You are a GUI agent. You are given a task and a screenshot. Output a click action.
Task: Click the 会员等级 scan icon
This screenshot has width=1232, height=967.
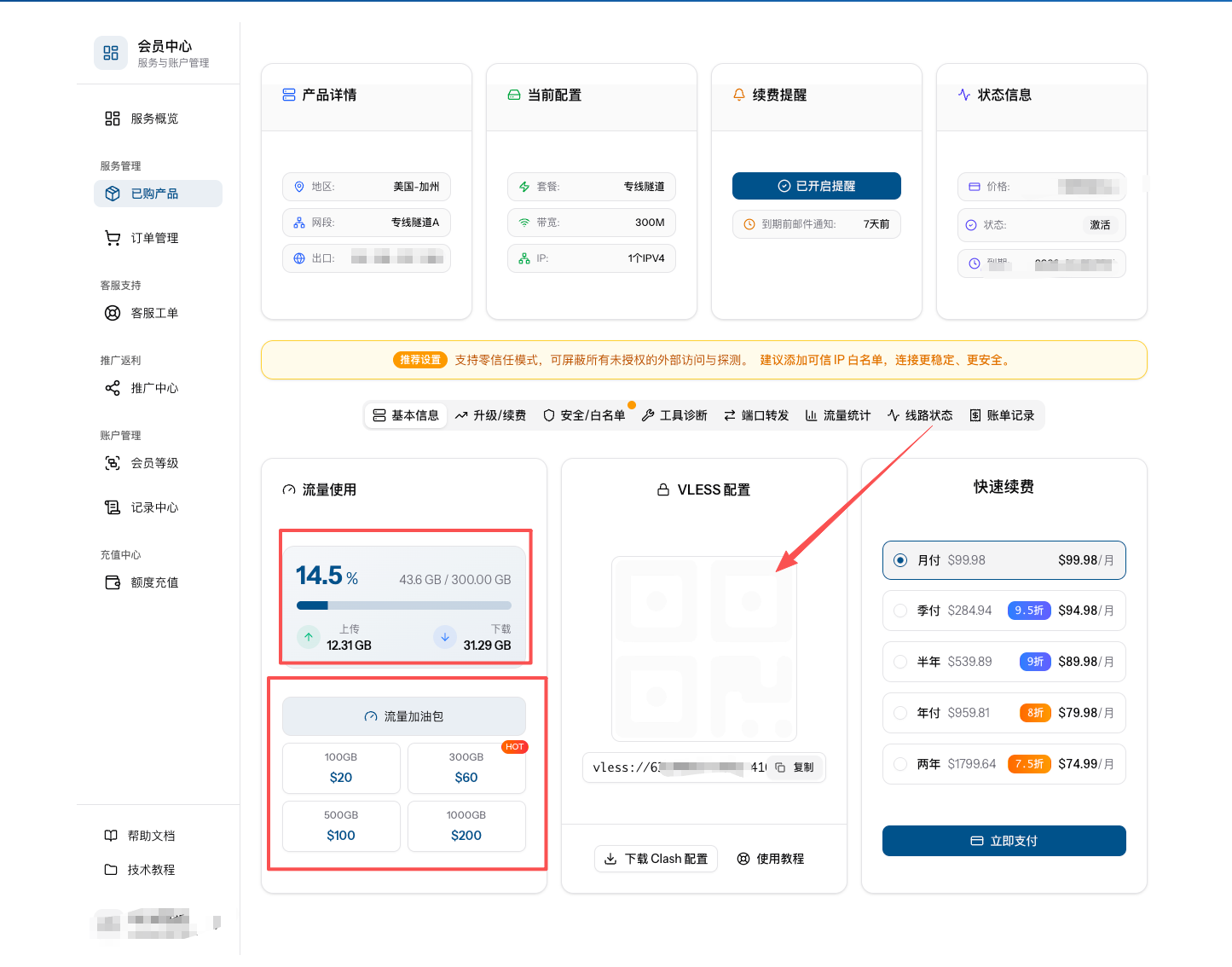click(x=113, y=463)
